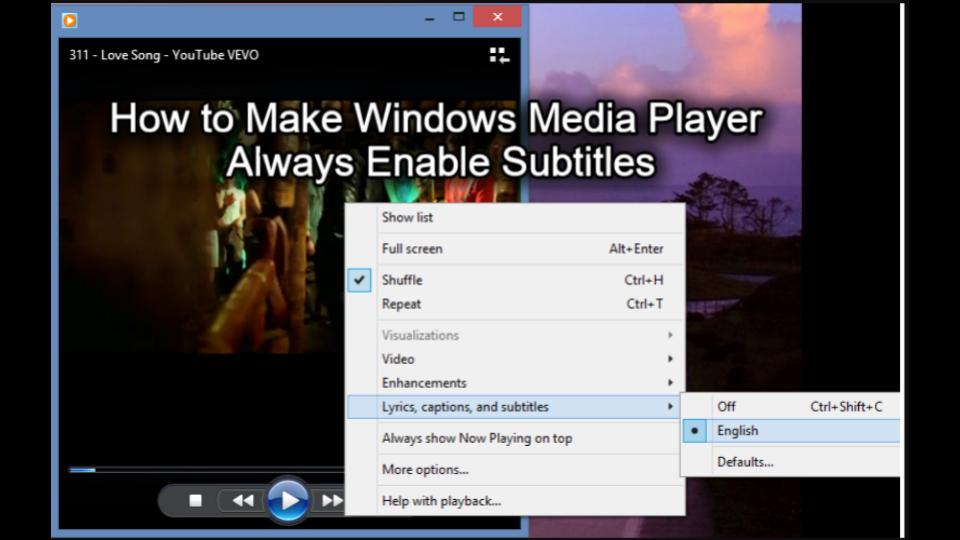This screenshot has height=540, width=960.
Task: Turn subtitles Off in the submenu
Action: (x=726, y=407)
